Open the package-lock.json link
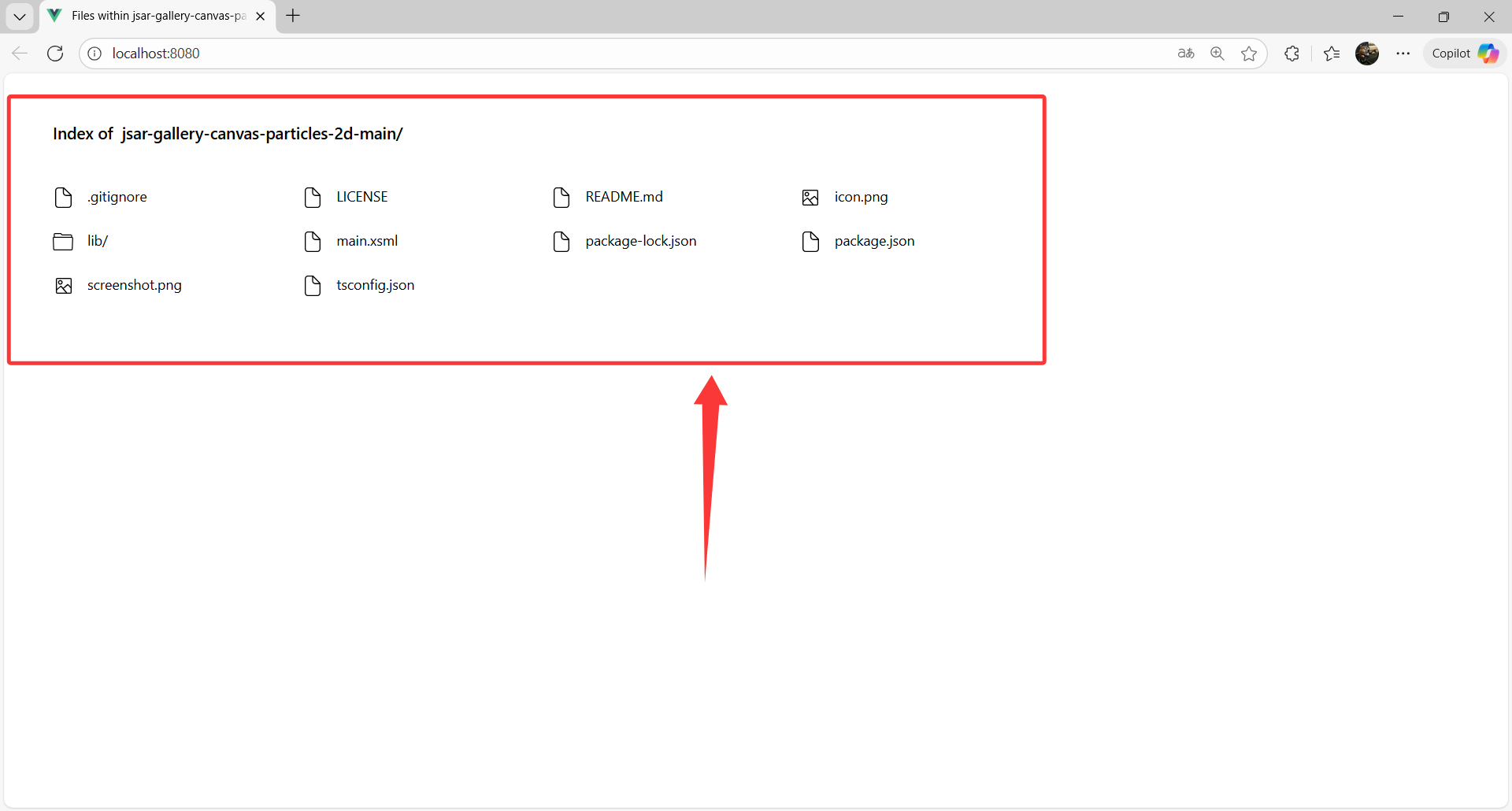The width and height of the screenshot is (1512, 811). (x=641, y=241)
